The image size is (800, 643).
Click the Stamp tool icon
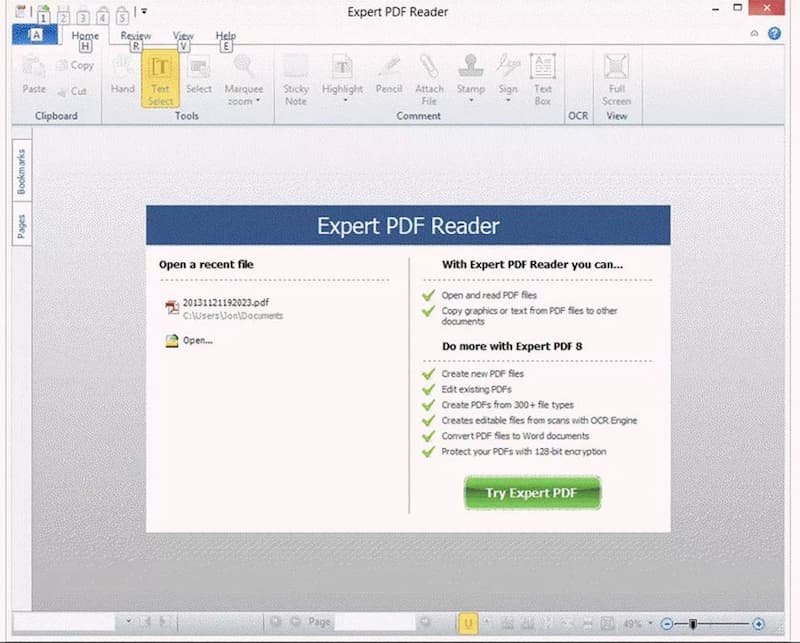click(470, 66)
